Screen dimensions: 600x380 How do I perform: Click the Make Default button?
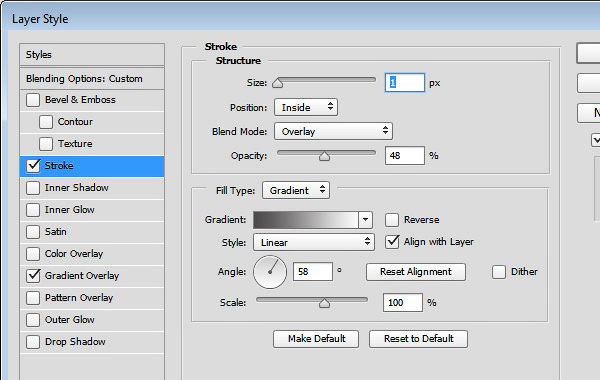coord(316,339)
